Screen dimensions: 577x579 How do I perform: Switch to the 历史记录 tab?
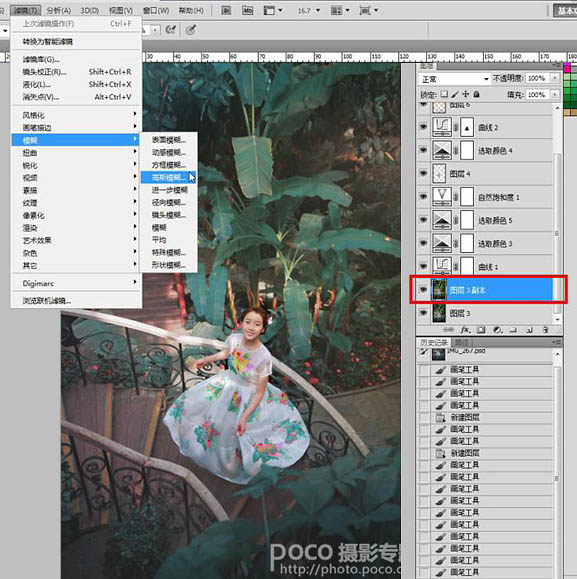point(434,343)
